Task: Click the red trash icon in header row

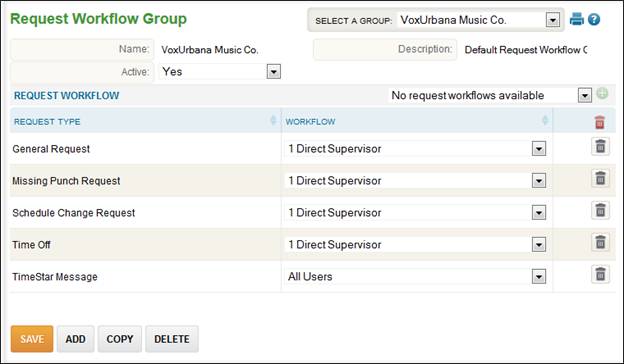Action: click(600, 122)
